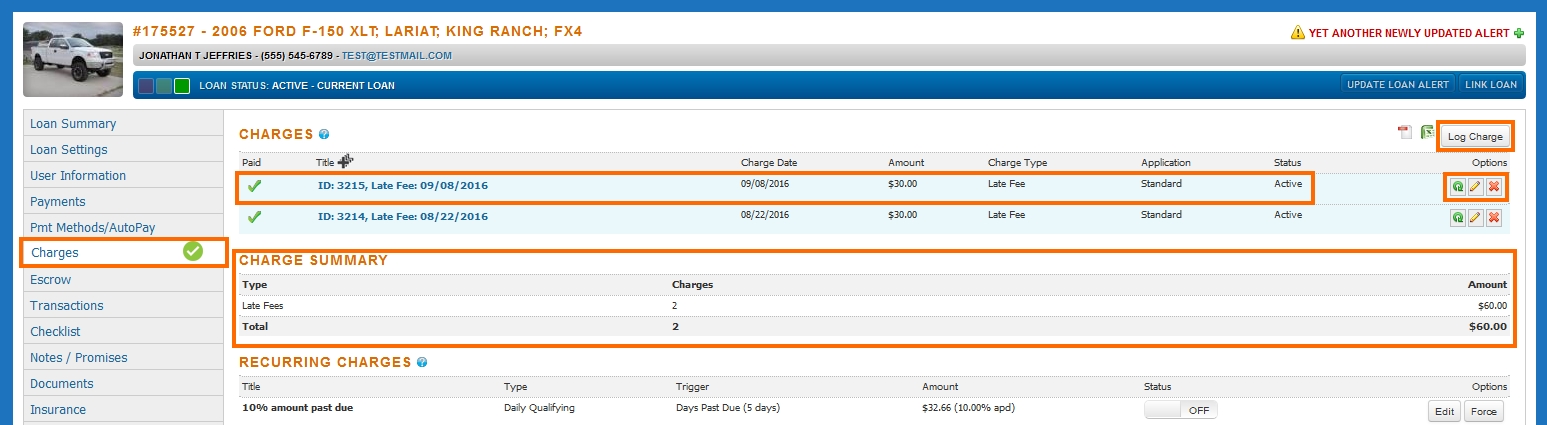This screenshot has height=425, width=1547.
Task: Open Checklist in sidebar
Action: coord(123,332)
